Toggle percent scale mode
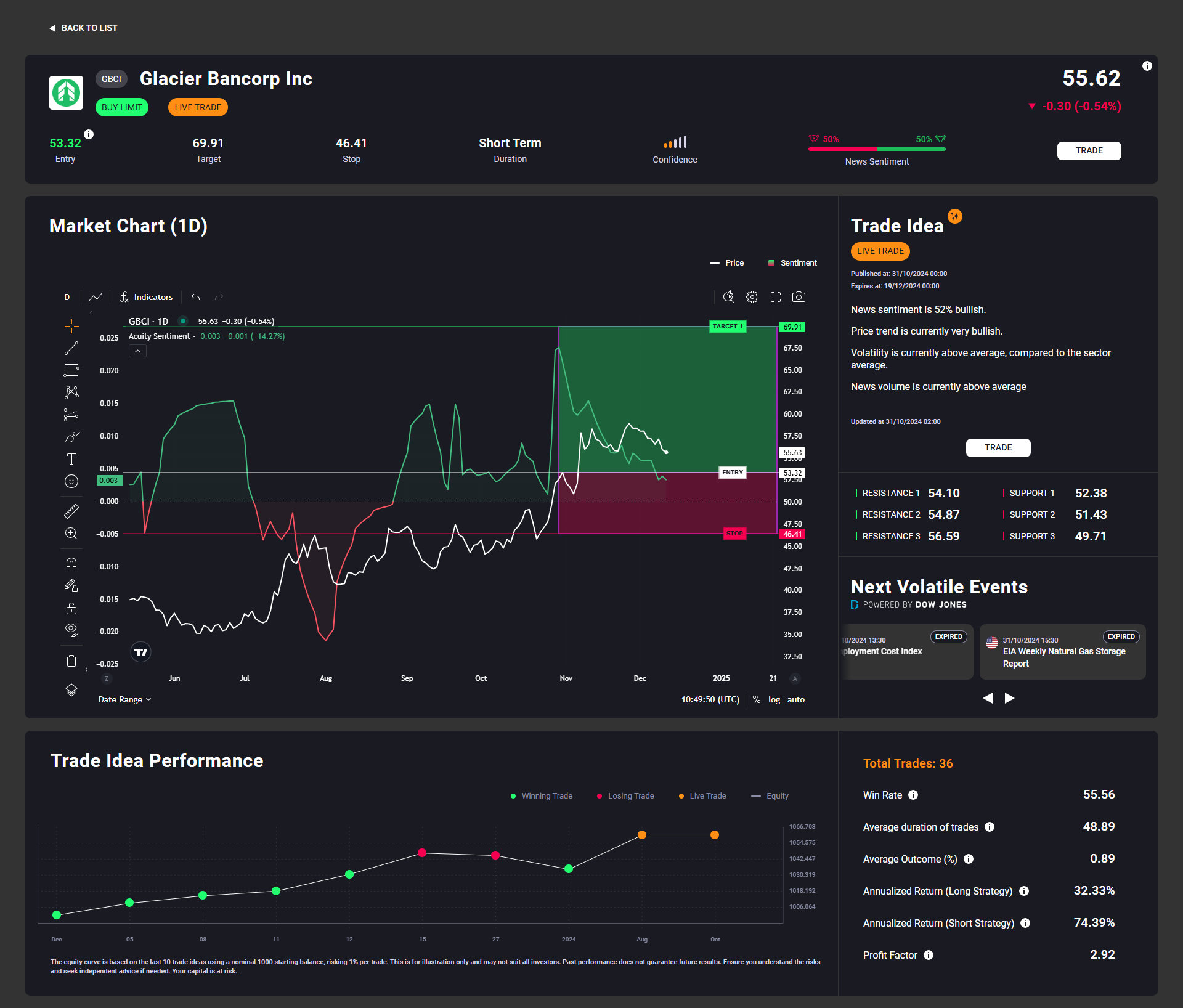Screen dimensions: 1183x1008 (757, 699)
